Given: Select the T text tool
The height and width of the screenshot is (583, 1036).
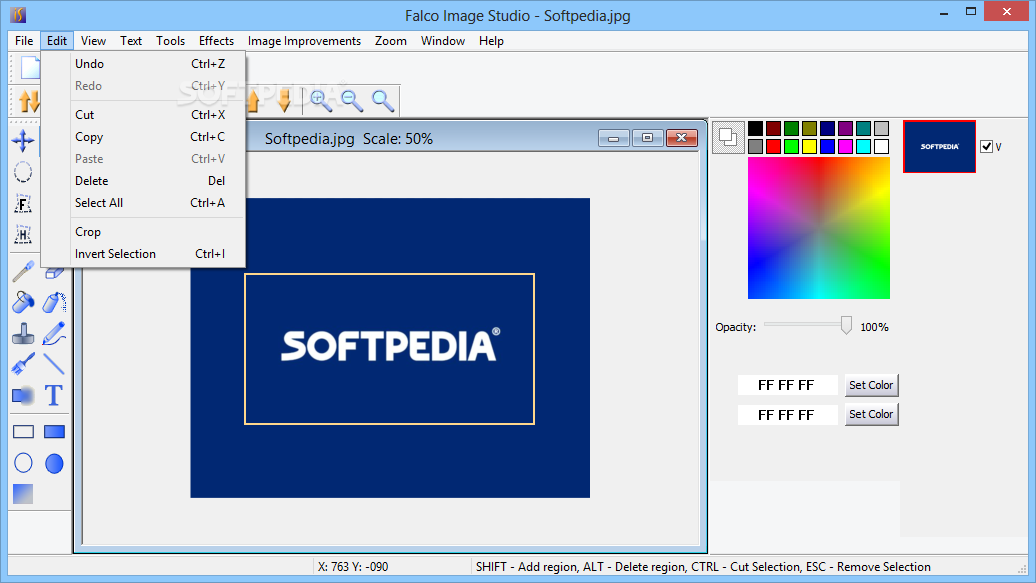Looking at the screenshot, I should point(54,395).
